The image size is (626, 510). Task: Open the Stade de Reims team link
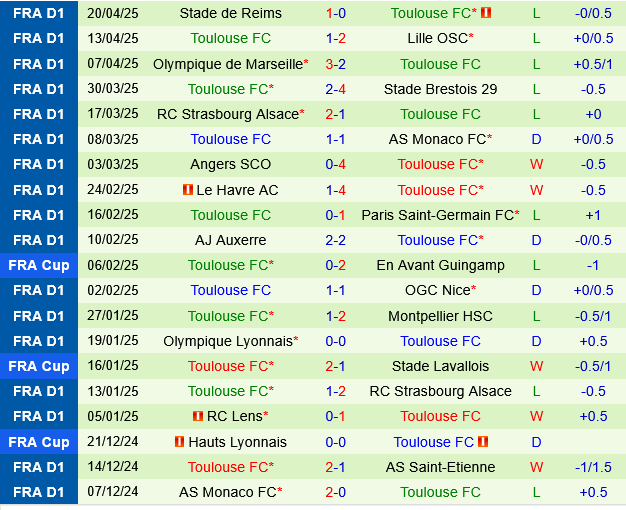(x=230, y=13)
